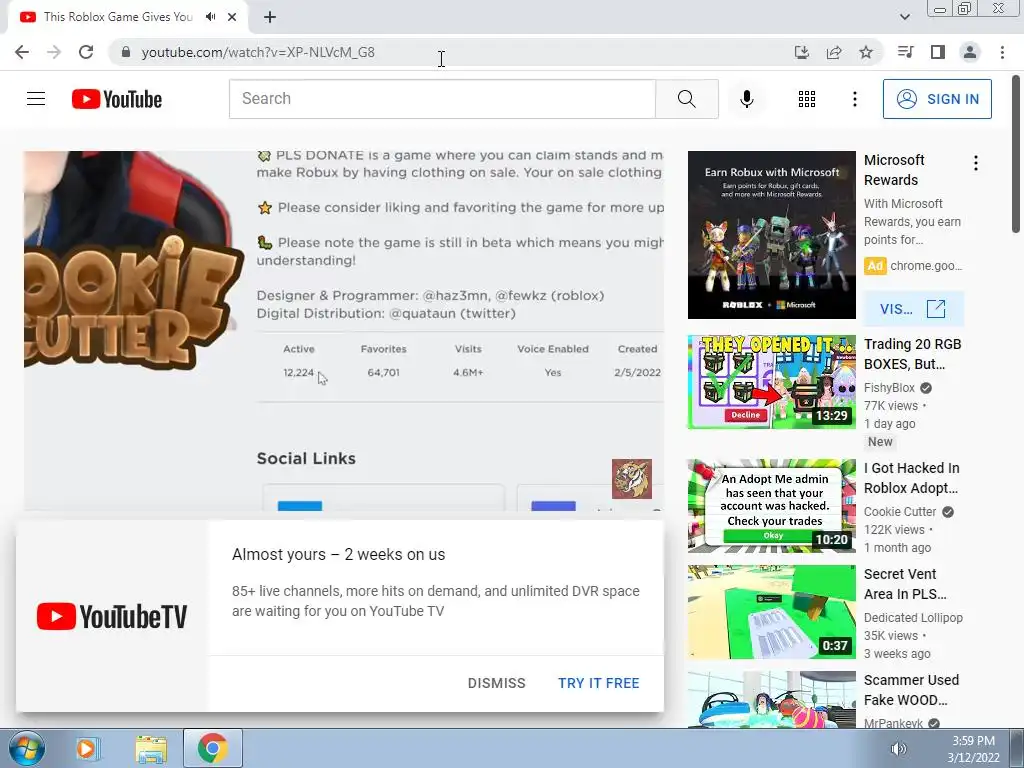Screen dimensions: 1024x768
Task: Click the video player area
Action: [344, 330]
